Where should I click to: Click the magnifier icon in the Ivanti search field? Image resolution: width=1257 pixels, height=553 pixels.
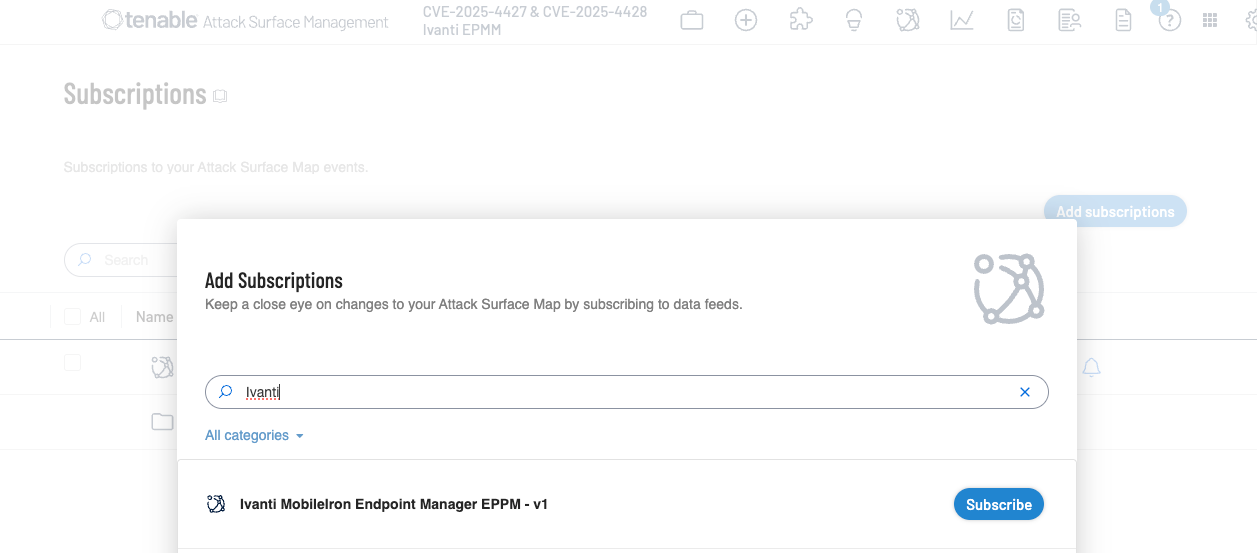pos(226,392)
